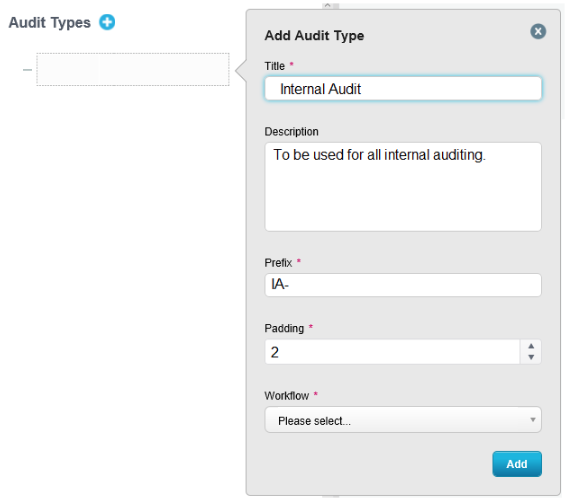This screenshot has width=567, height=503.
Task: Select the empty dashed audit type placeholder
Action: [x=133, y=69]
